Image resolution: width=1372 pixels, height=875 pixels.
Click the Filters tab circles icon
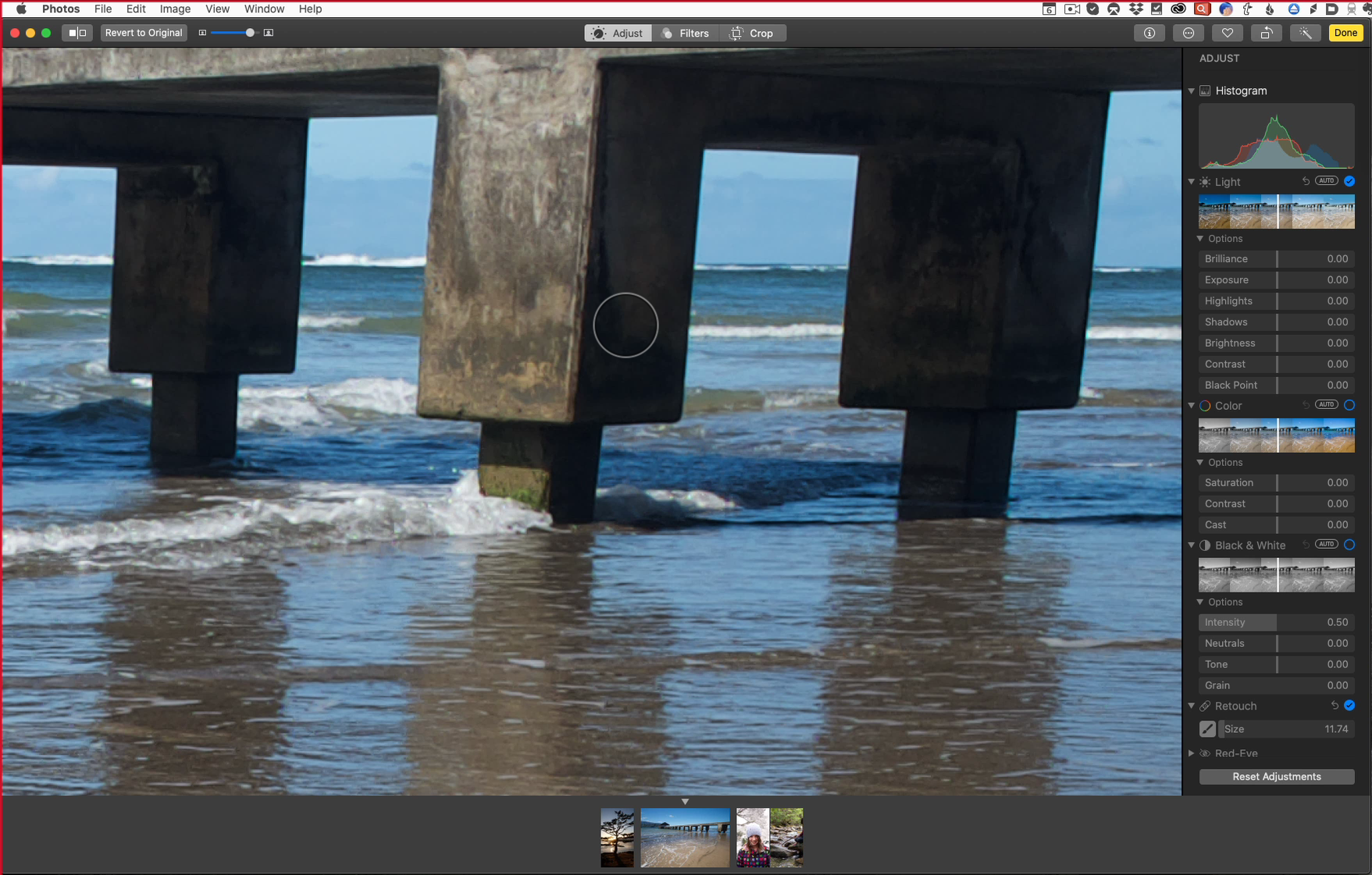coord(668,34)
